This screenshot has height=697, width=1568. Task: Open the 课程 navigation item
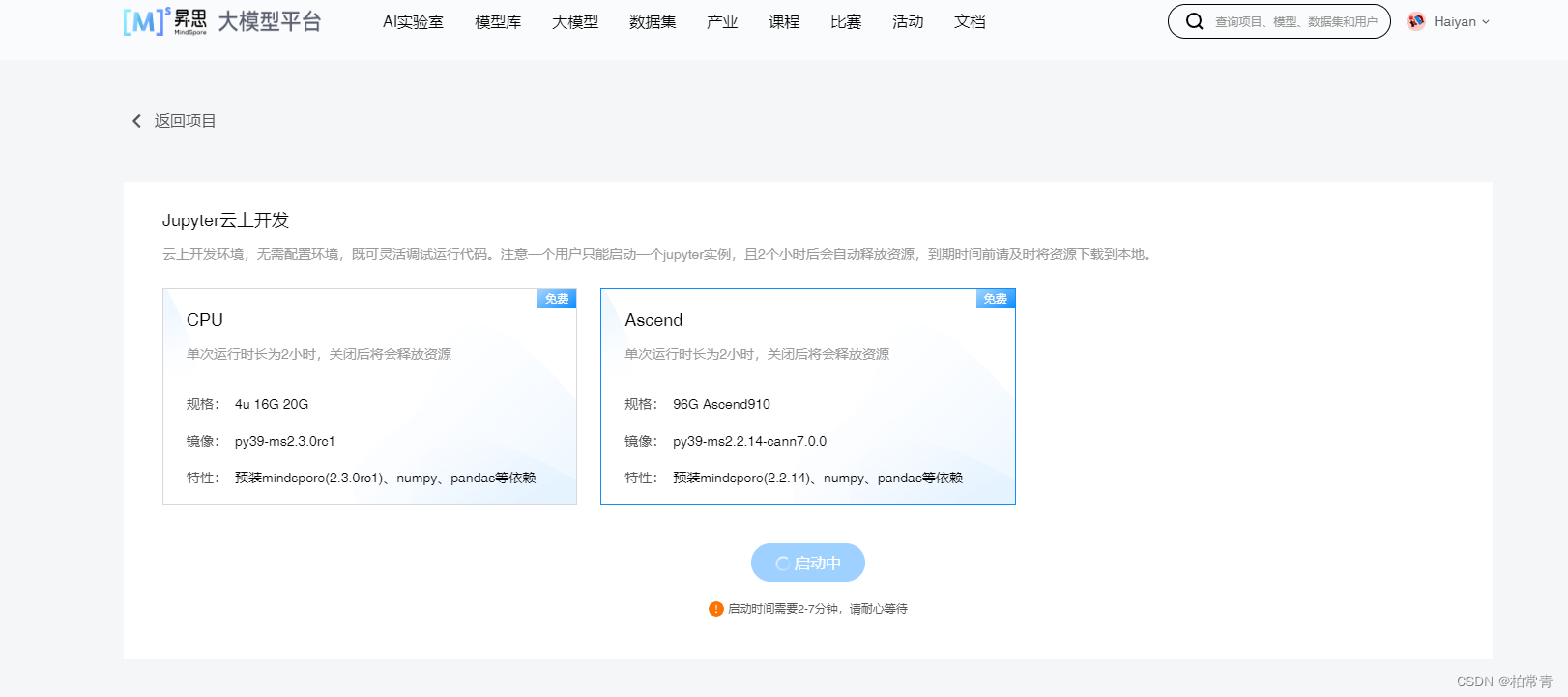pyautogui.click(x=784, y=22)
